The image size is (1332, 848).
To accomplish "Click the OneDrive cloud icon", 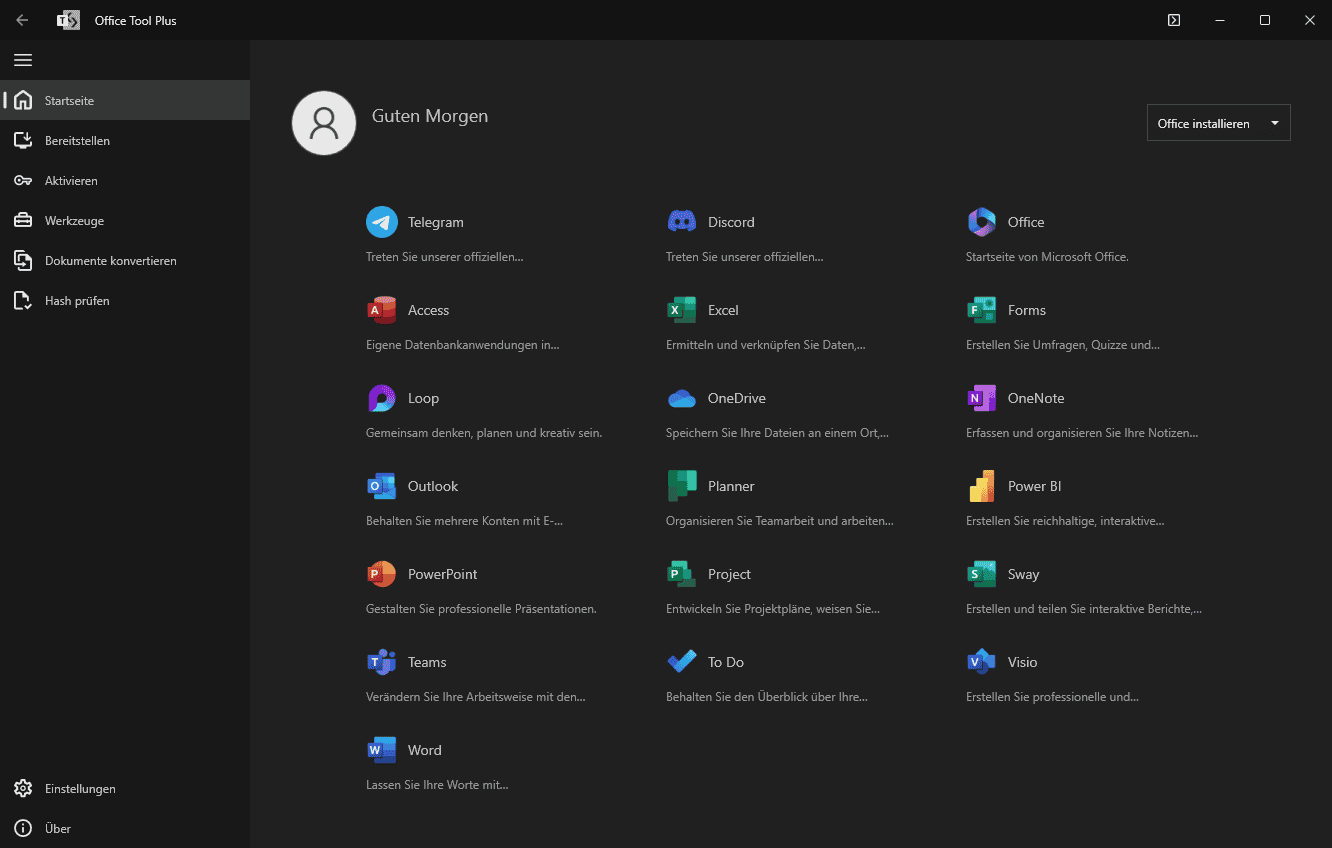I will tap(682, 398).
